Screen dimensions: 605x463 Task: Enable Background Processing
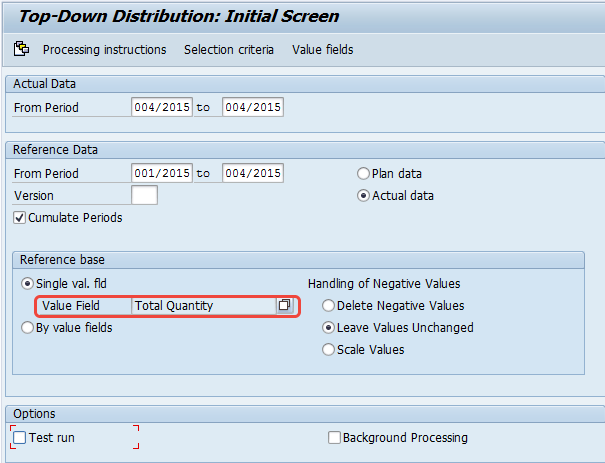coord(335,437)
